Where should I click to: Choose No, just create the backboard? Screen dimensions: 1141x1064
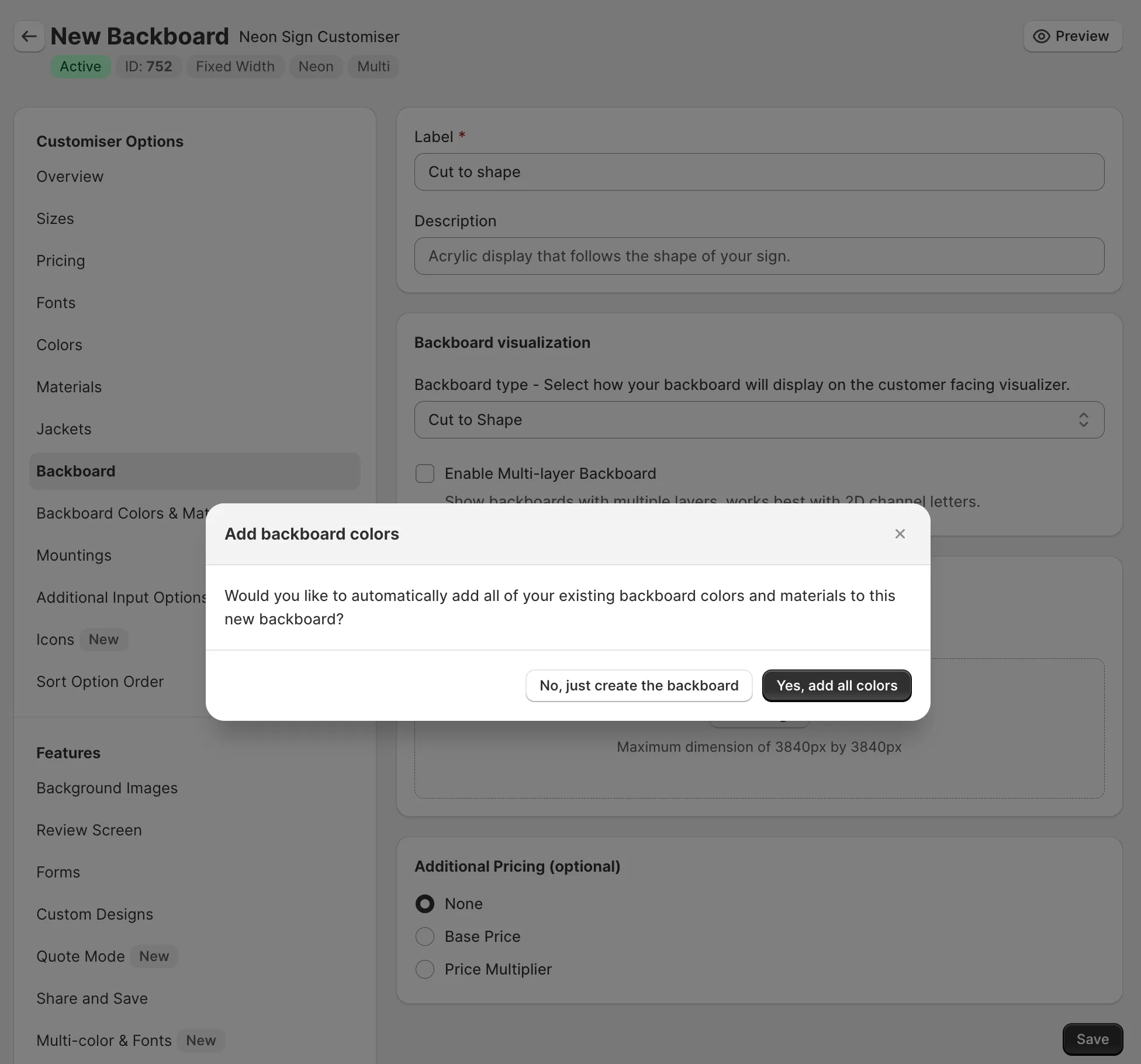[638, 685]
